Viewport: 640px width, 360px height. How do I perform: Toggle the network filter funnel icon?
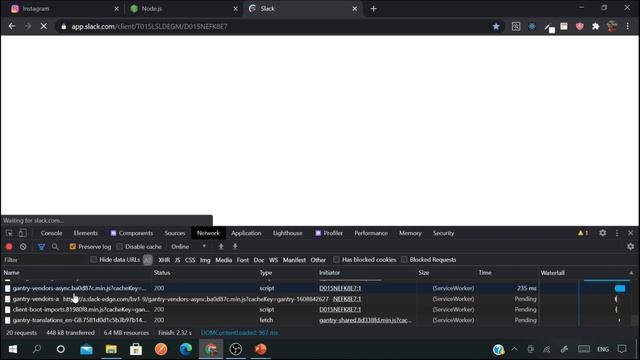click(41, 247)
